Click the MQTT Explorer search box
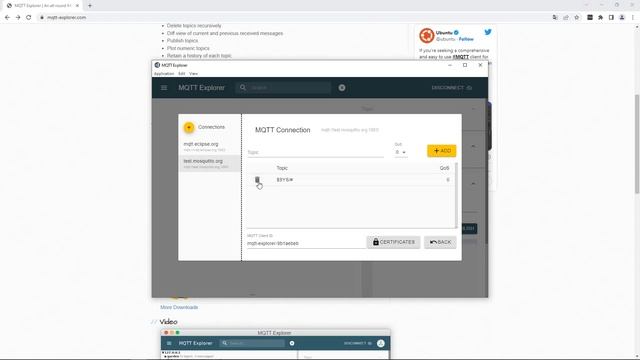This screenshot has height=360, width=640. (x=283, y=88)
